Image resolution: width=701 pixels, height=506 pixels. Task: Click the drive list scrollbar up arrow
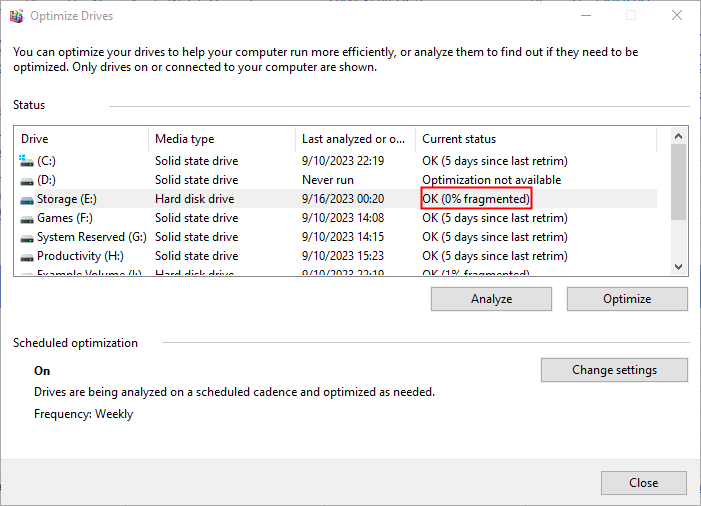(x=679, y=135)
